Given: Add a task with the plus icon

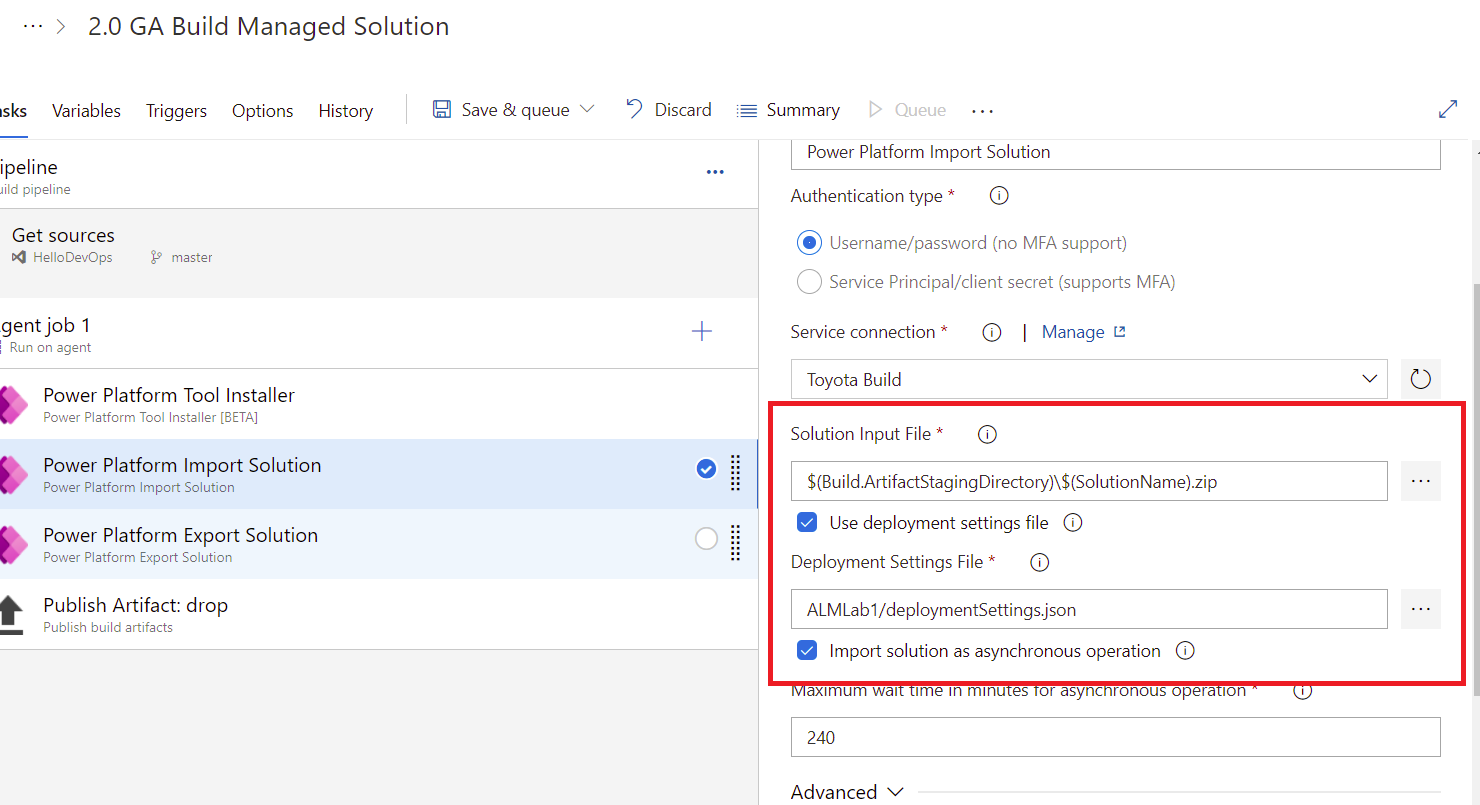Looking at the screenshot, I should (702, 331).
